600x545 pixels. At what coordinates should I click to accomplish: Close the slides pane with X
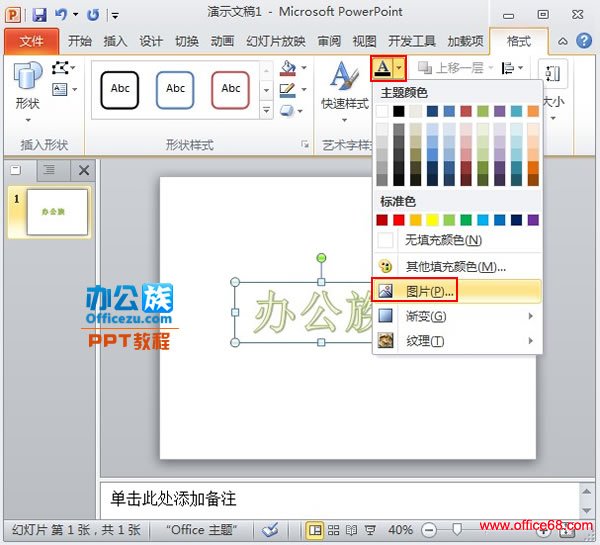84,170
